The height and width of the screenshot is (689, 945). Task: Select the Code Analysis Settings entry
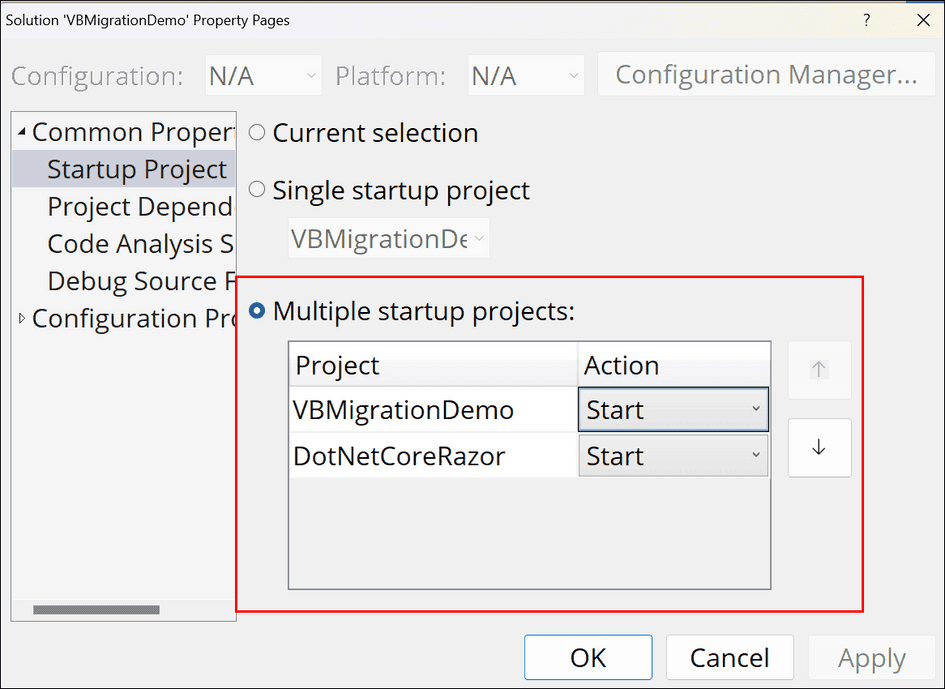click(139, 243)
